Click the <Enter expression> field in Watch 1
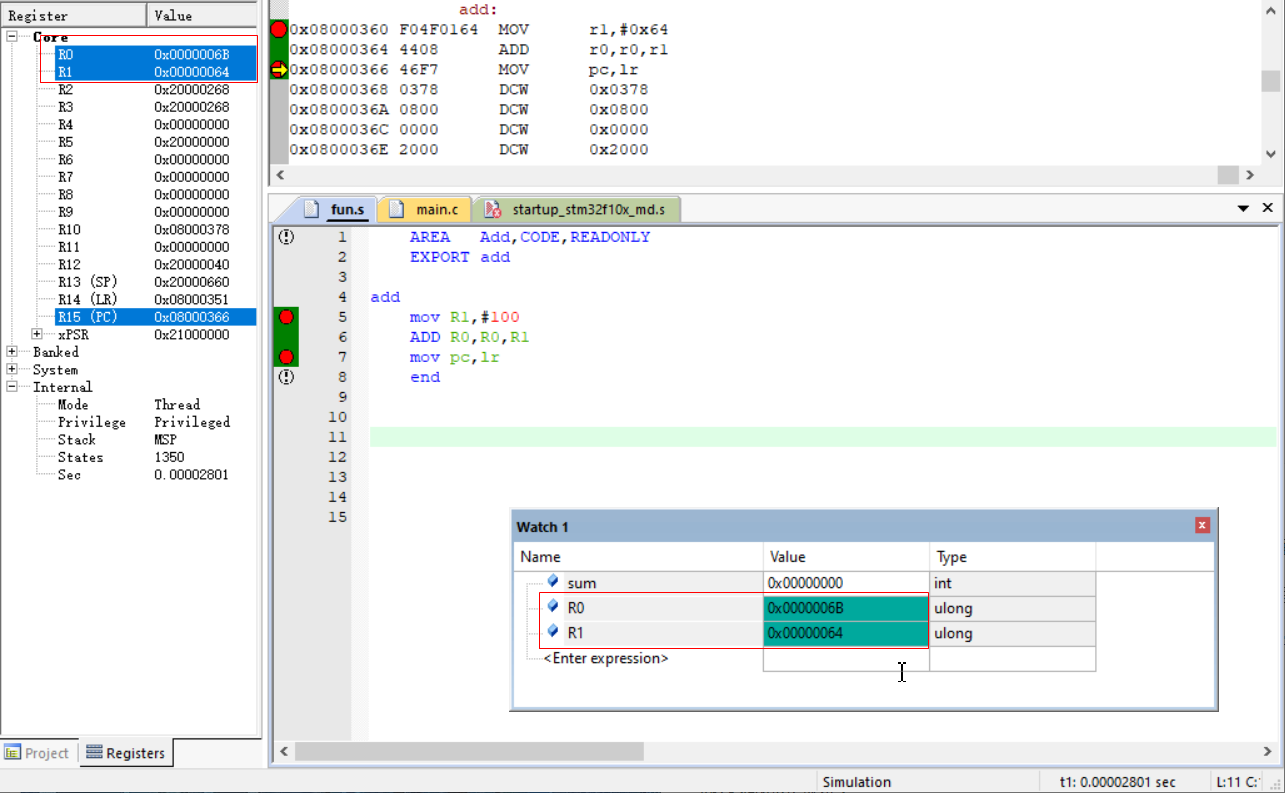The width and height of the screenshot is (1285, 793). 607,658
